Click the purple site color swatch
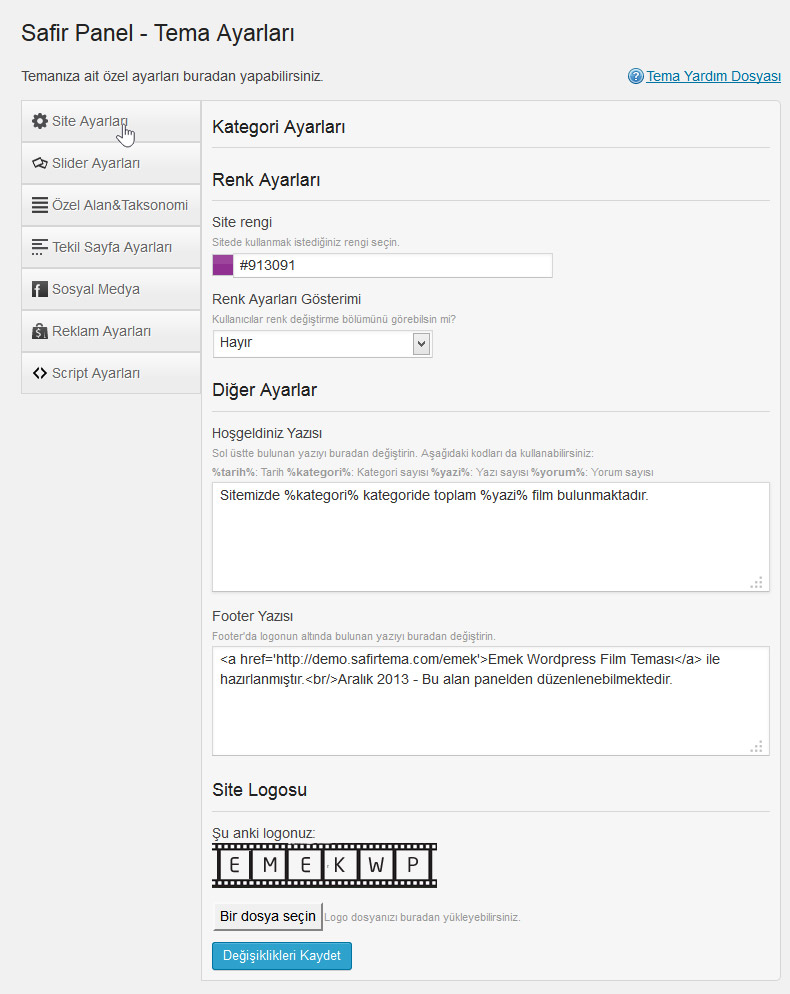The height and width of the screenshot is (994, 790). [223, 265]
